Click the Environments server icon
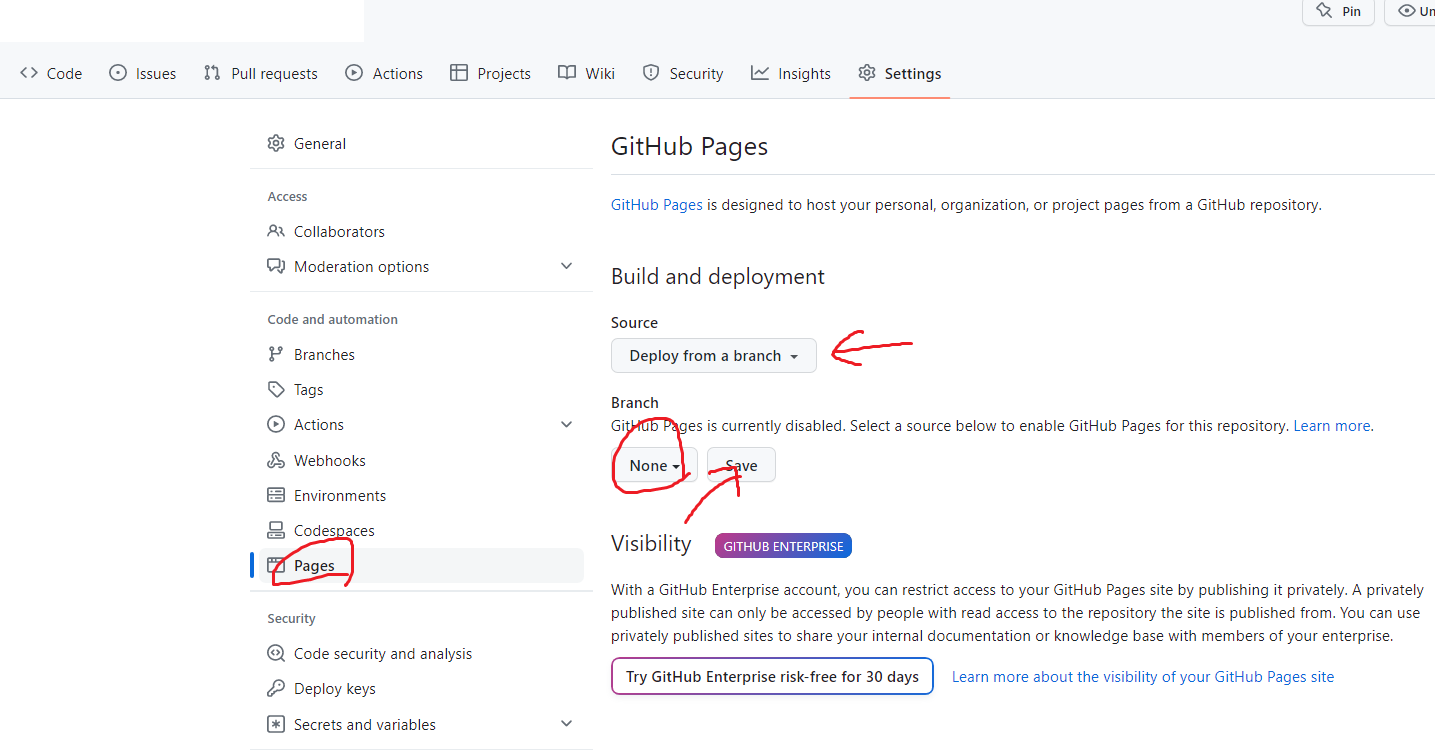The width and height of the screenshot is (1435, 753). (276, 495)
